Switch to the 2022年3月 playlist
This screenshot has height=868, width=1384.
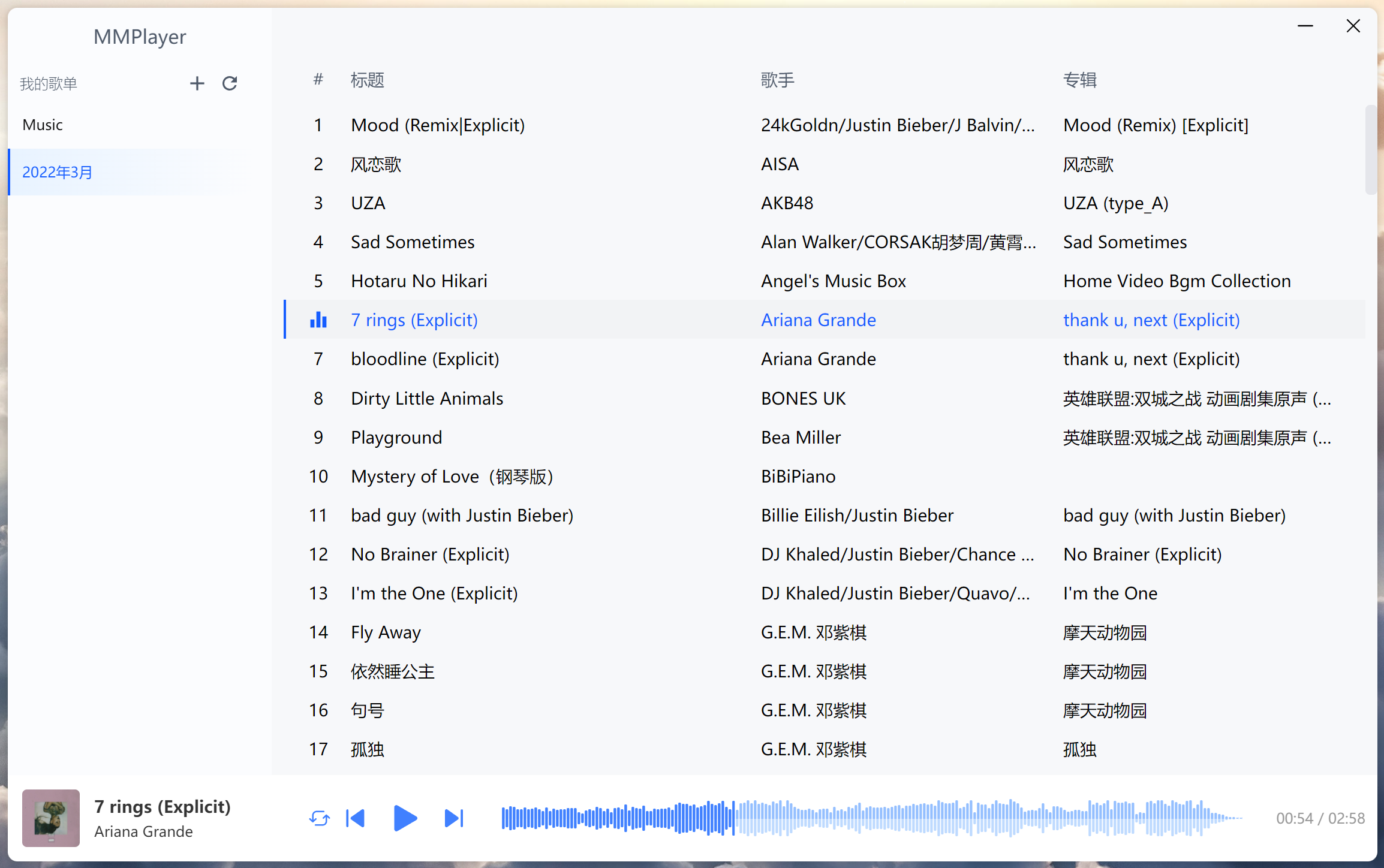(x=57, y=172)
